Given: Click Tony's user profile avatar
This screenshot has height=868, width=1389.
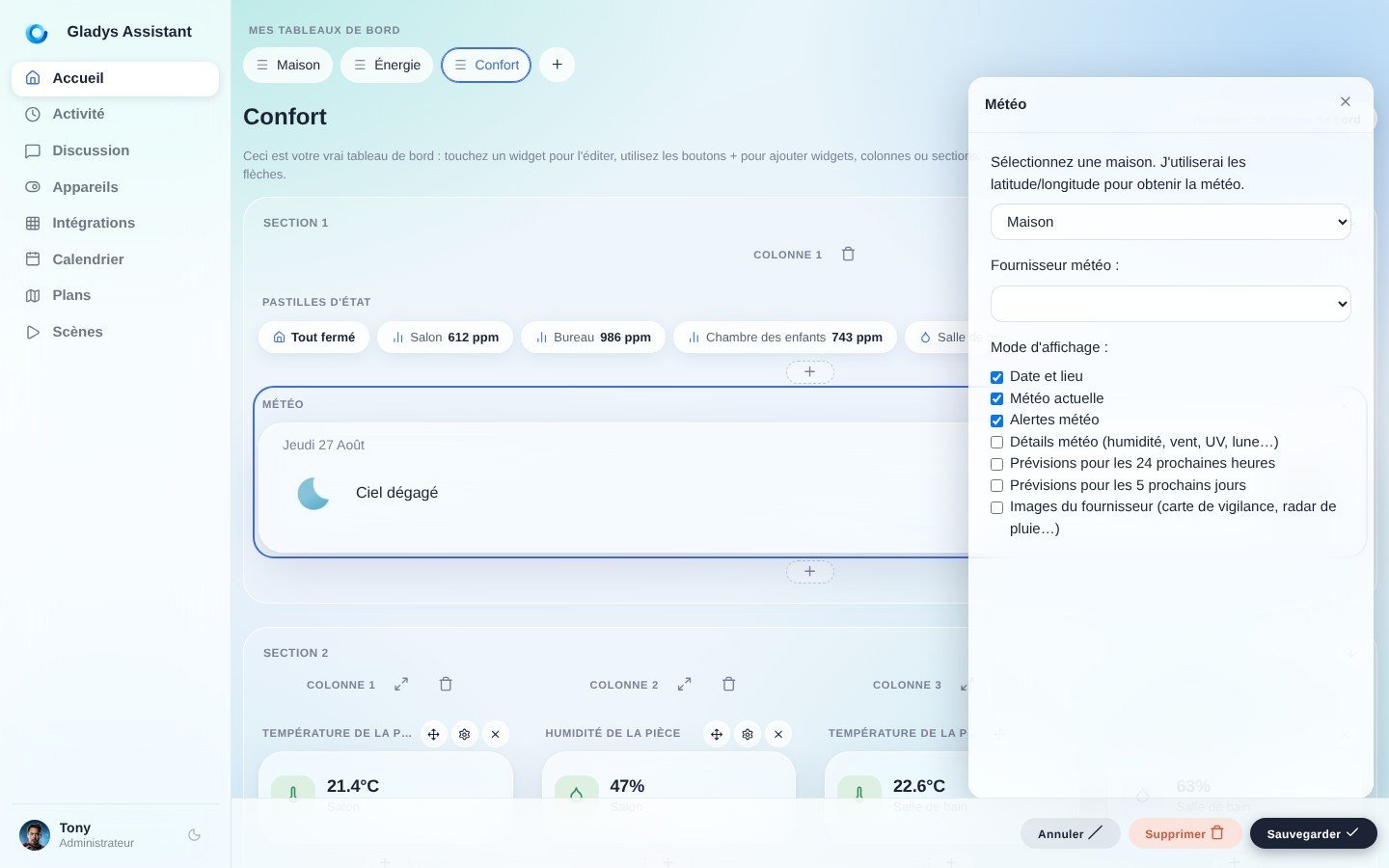Looking at the screenshot, I should pyautogui.click(x=35, y=835).
